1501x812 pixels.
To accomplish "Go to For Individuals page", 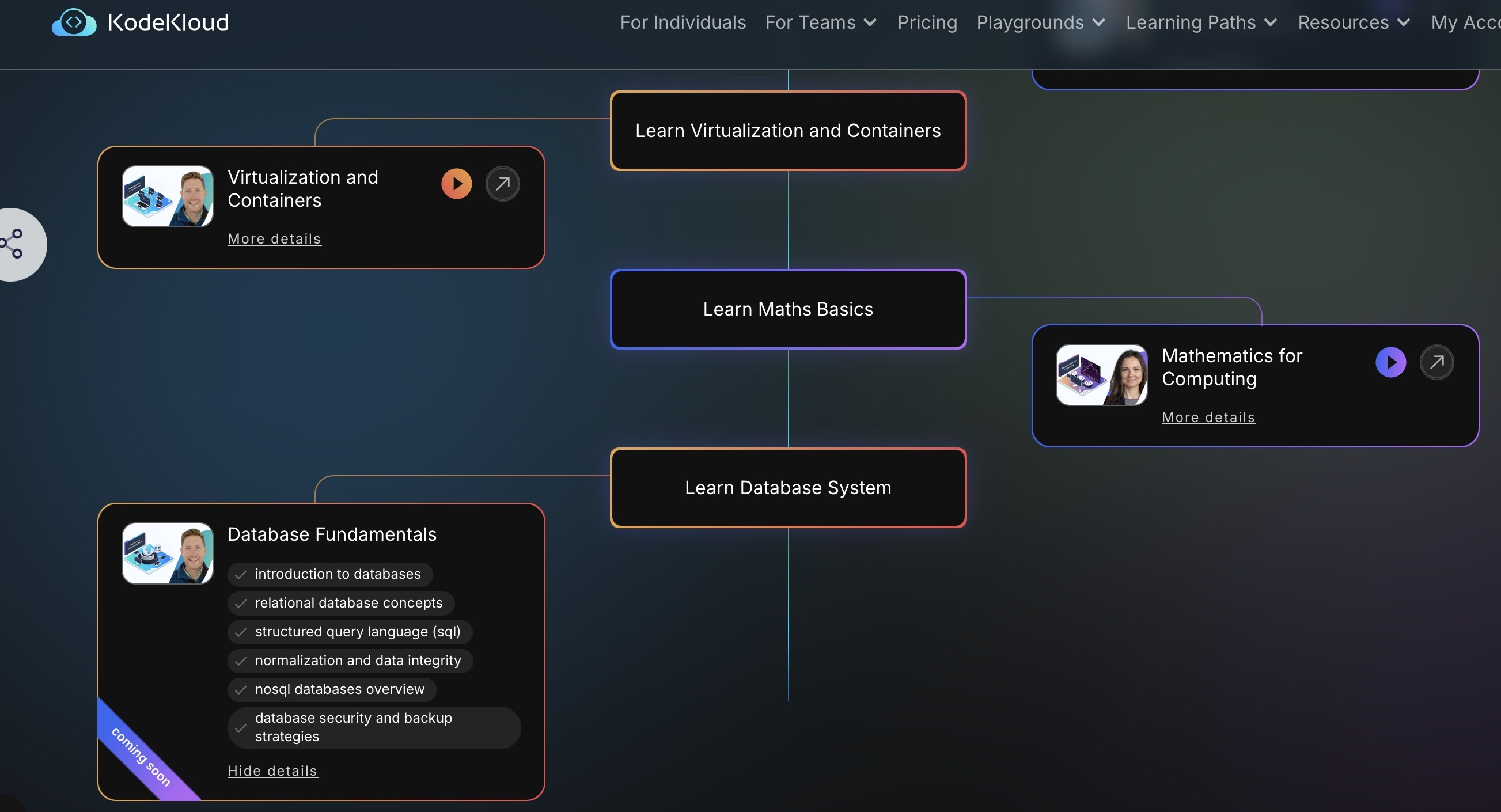I will pos(683,22).
